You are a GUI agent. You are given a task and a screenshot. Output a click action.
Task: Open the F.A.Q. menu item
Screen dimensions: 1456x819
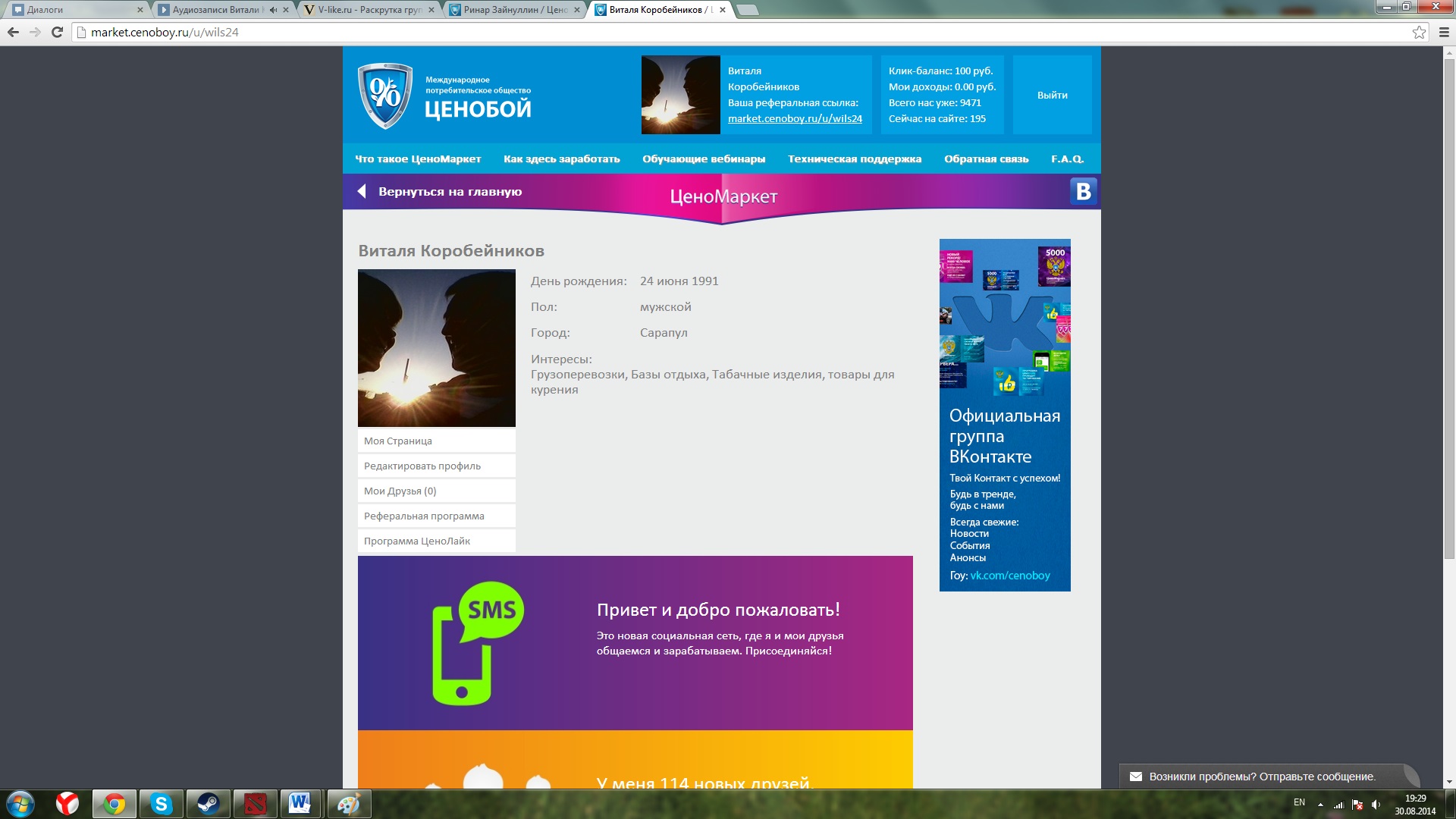[x=1068, y=158]
